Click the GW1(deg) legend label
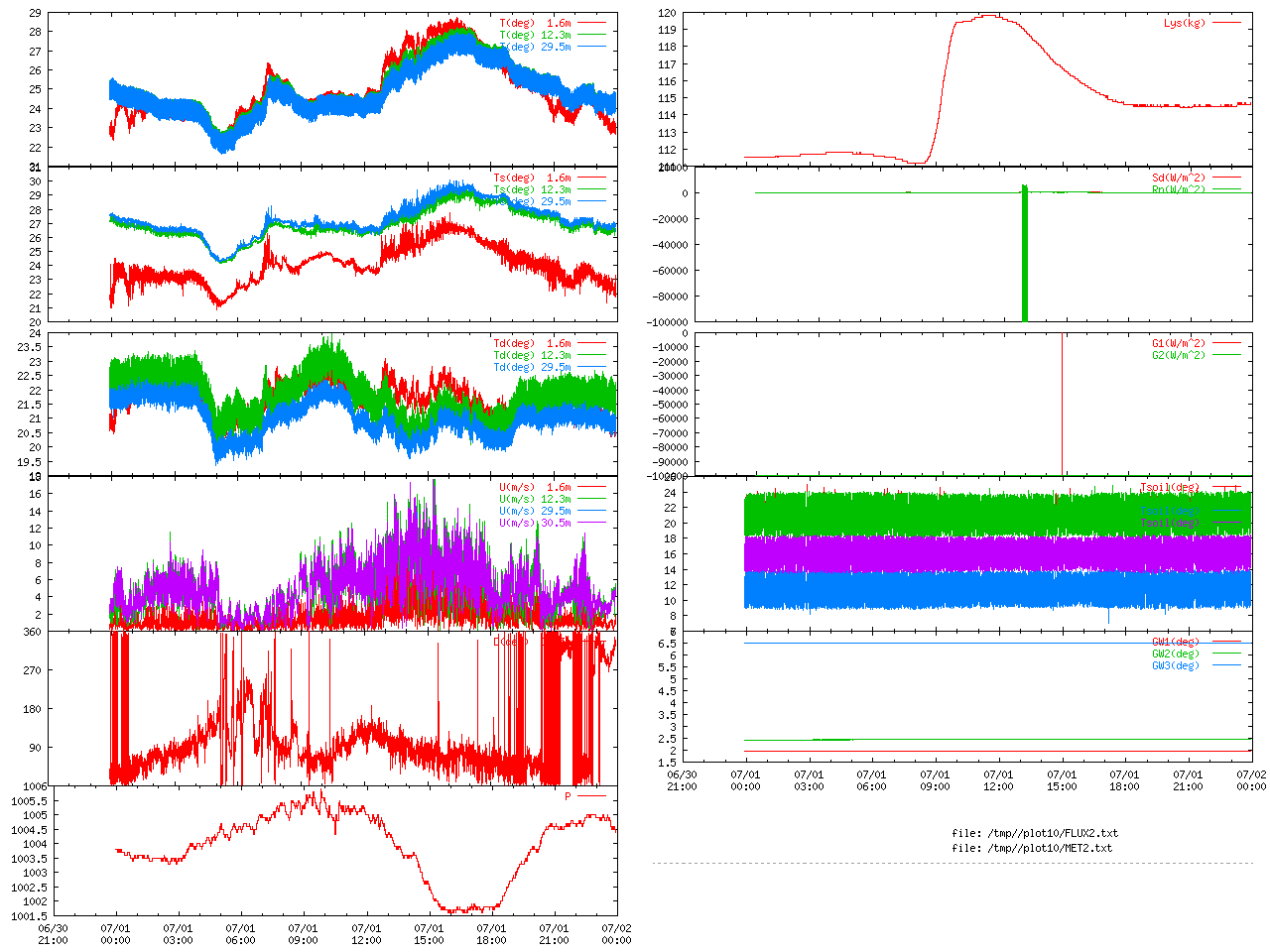The height and width of the screenshot is (952, 1270). pos(1176,643)
